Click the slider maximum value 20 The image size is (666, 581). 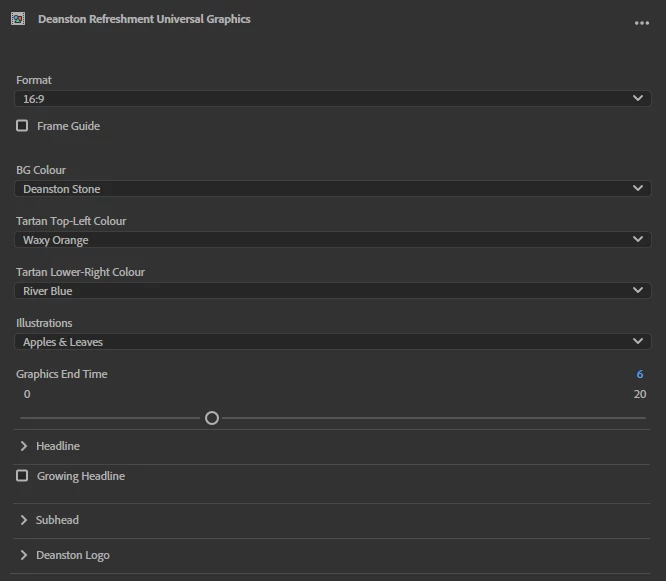pos(640,394)
